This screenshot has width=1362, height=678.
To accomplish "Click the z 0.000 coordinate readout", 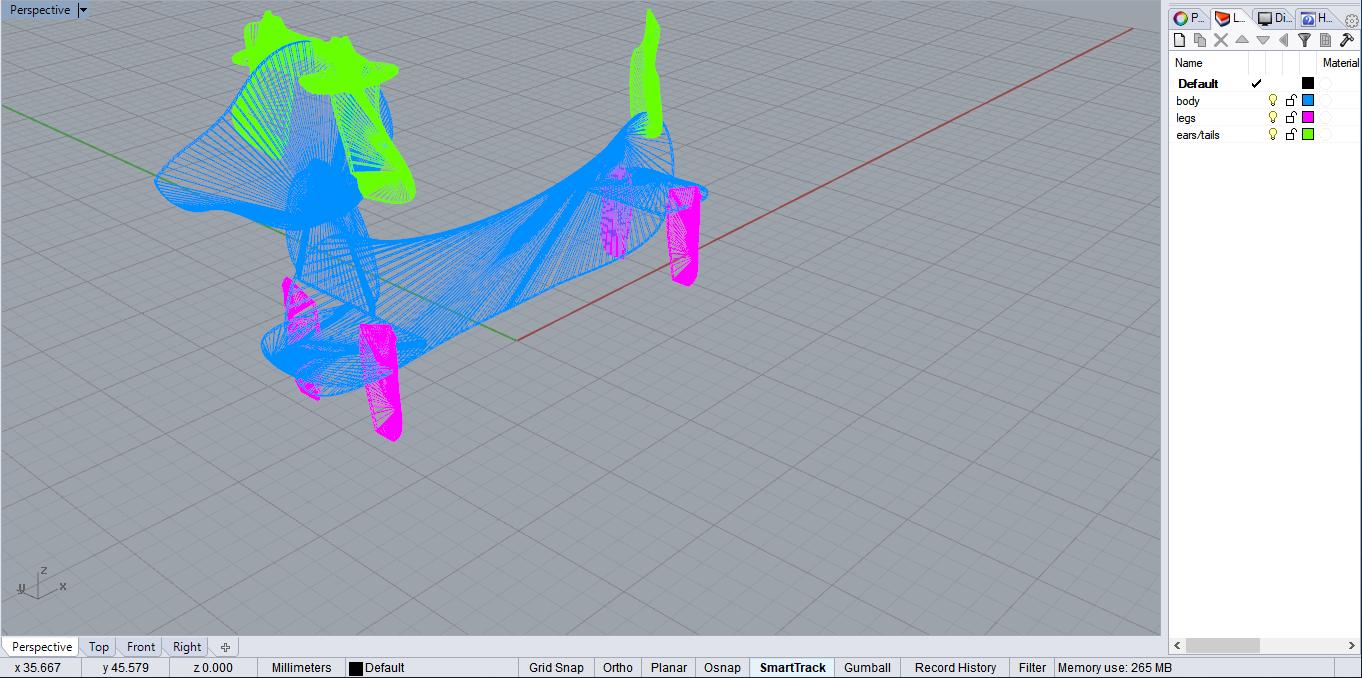I will [x=212, y=668].
